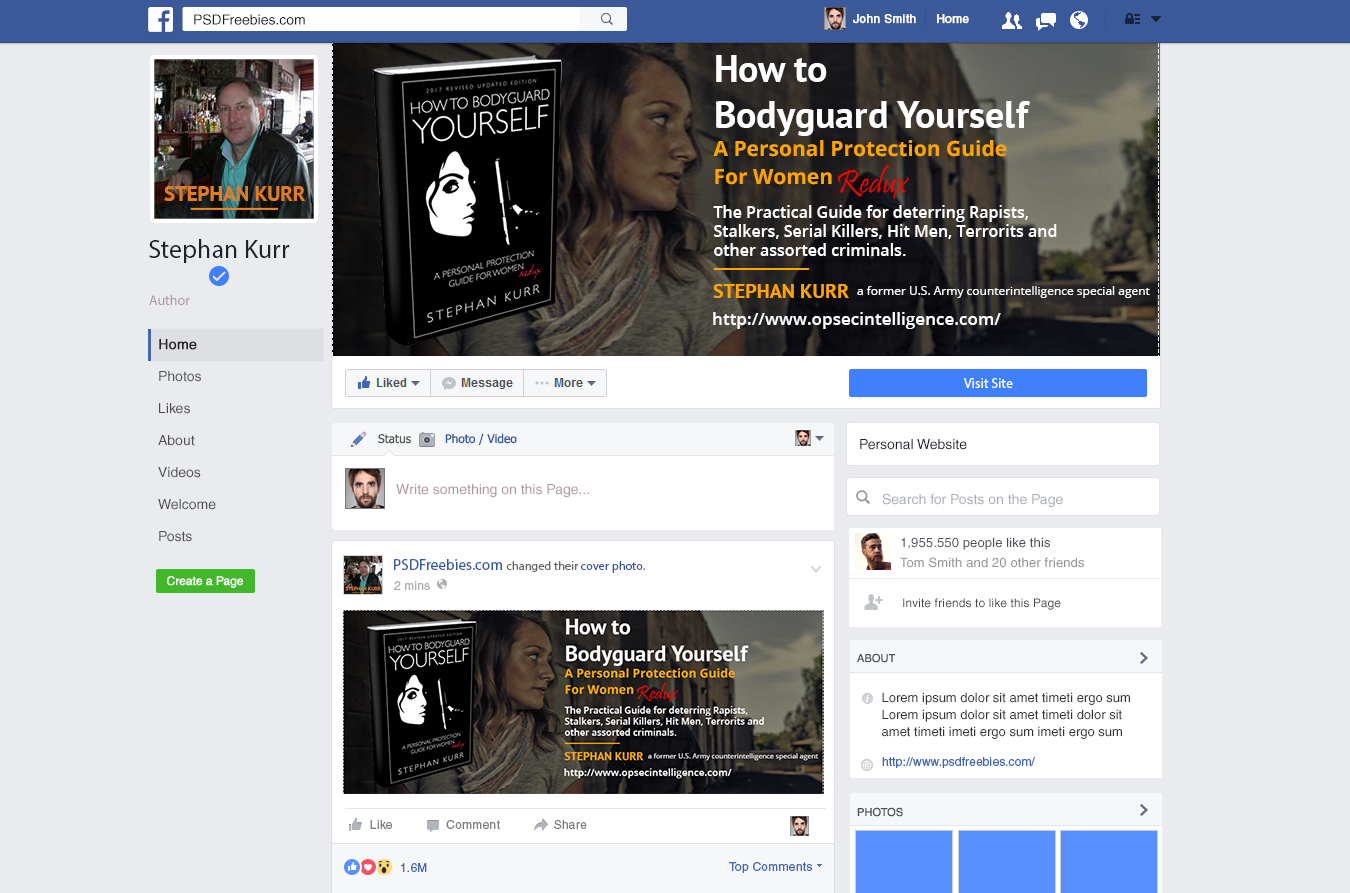This screenshot has width=1350, height=893.
Task: Click the Share arrow icon
Action: [541, 825]
